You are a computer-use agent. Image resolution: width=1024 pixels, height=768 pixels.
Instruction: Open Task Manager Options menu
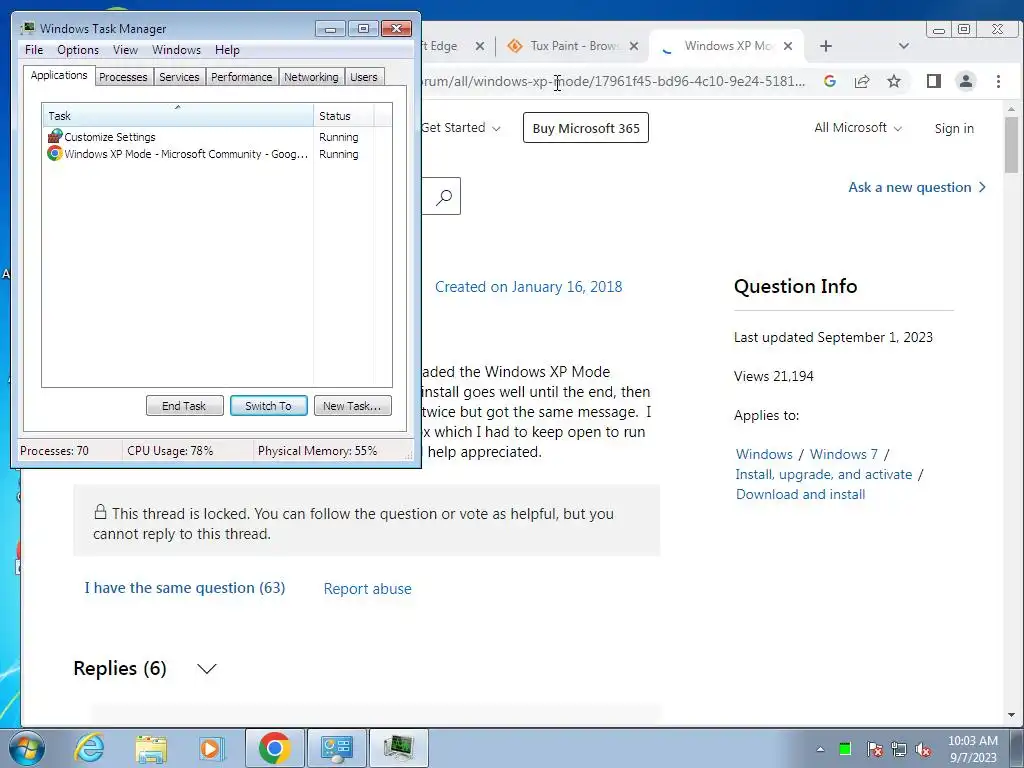coord(78,50)
